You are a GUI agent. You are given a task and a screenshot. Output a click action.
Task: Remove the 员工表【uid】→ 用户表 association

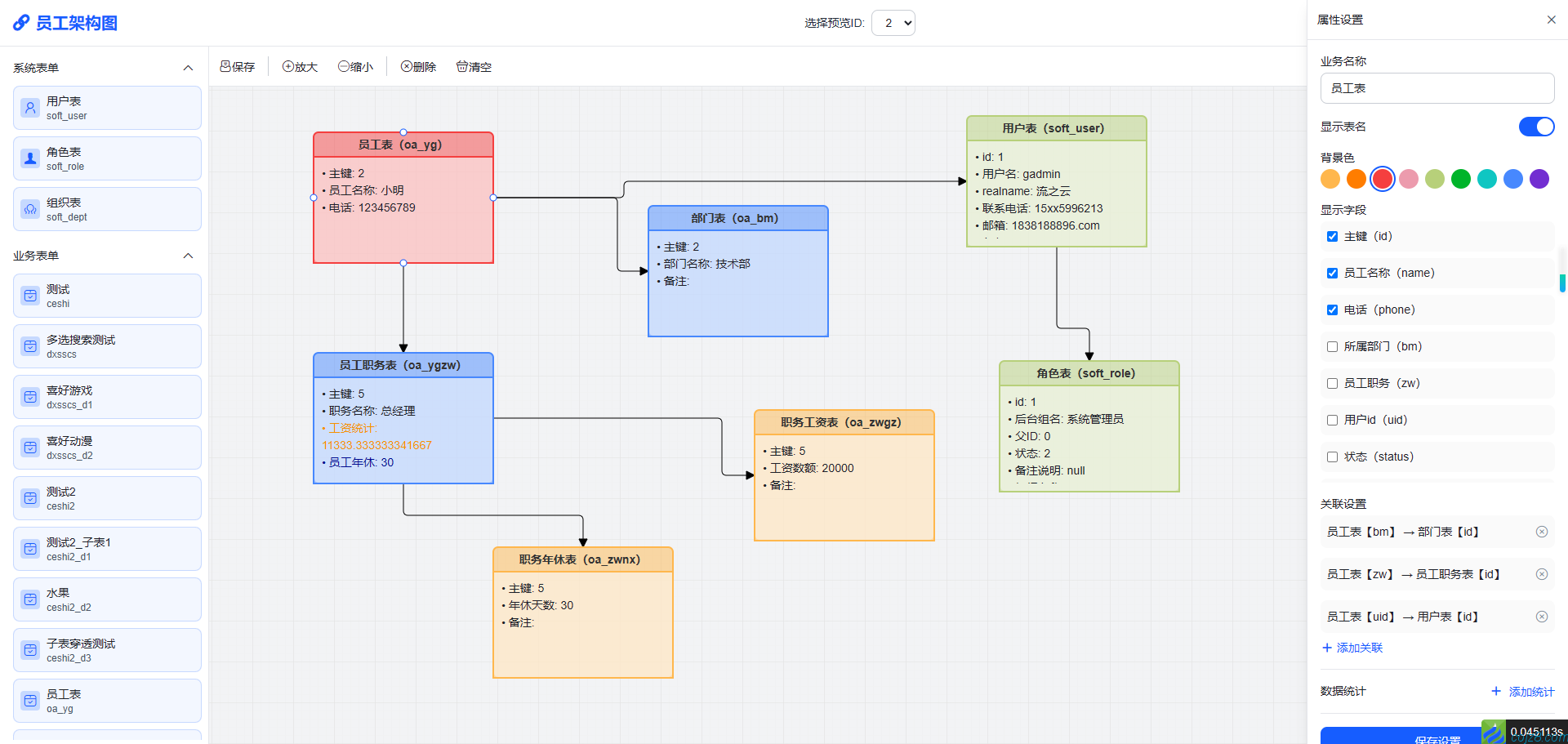[1542, 617]
